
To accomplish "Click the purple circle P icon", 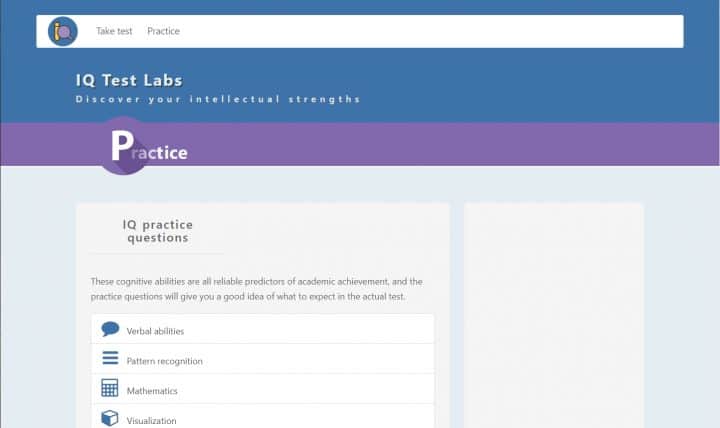I will (122, 146).
